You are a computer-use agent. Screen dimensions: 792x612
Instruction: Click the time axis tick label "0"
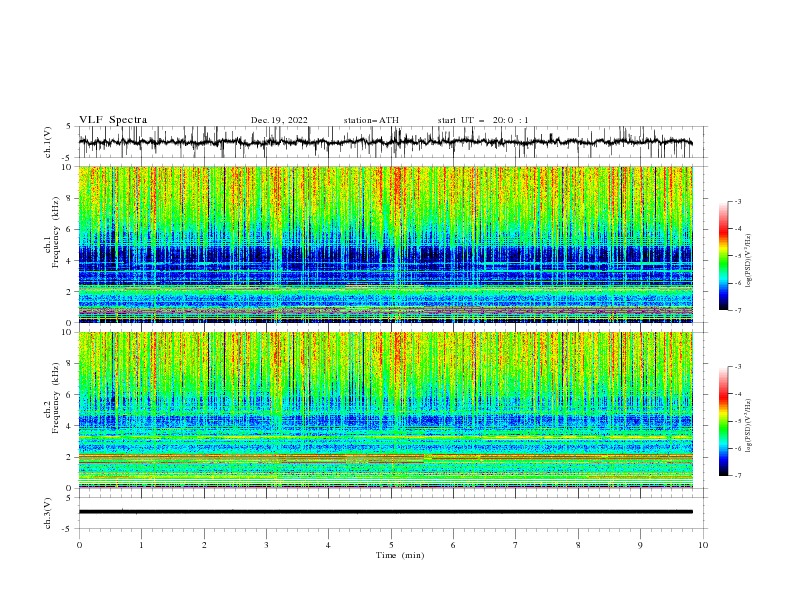pos(79,545)
